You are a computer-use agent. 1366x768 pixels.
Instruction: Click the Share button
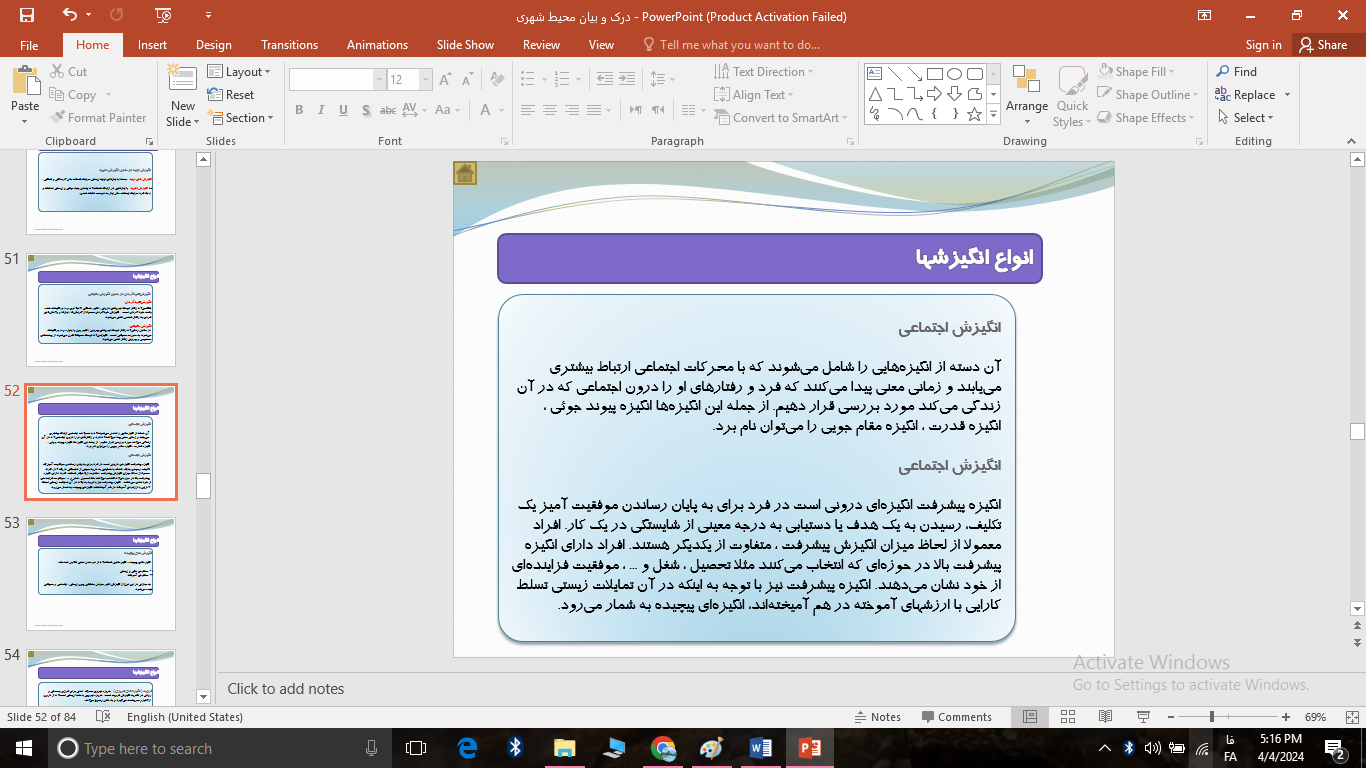coord(1322,45)
